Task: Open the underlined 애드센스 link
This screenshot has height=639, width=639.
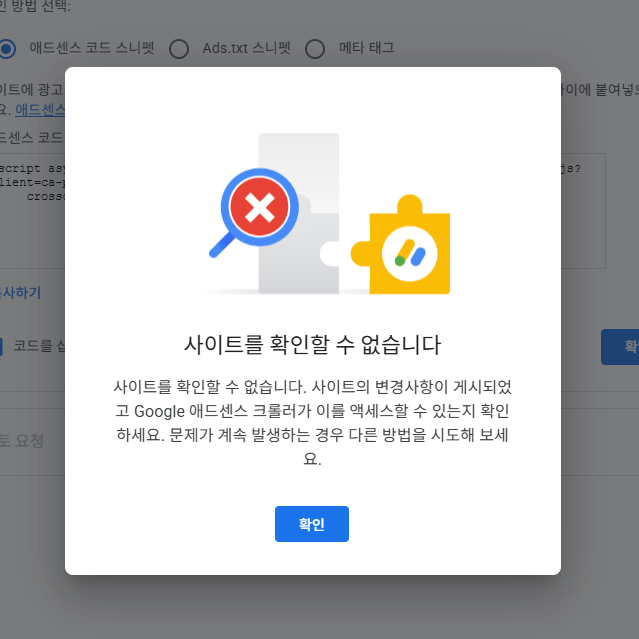Action: click(x=40, y=110)
